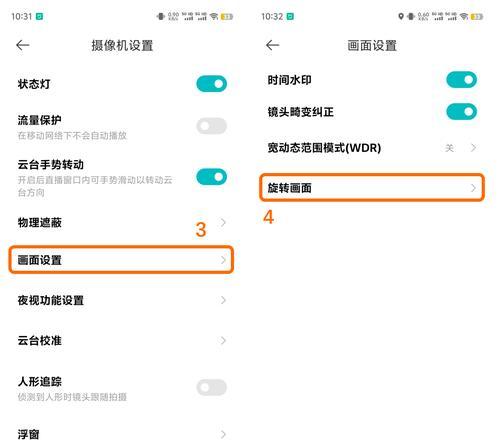Image resolution: width=500 pixels, height=448 pixels.
Task: Tap battery icon in right status bar
Action: pyautogui.click(x=477, y=16)
